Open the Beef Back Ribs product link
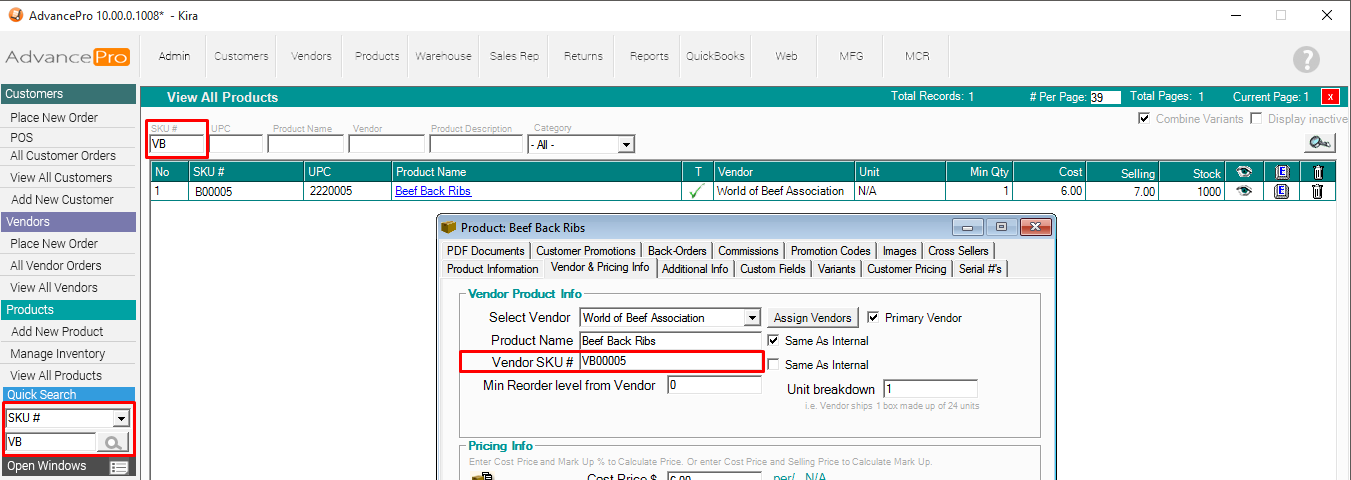The width and height of the screenshot is (1351, 480). click(433, 191)
